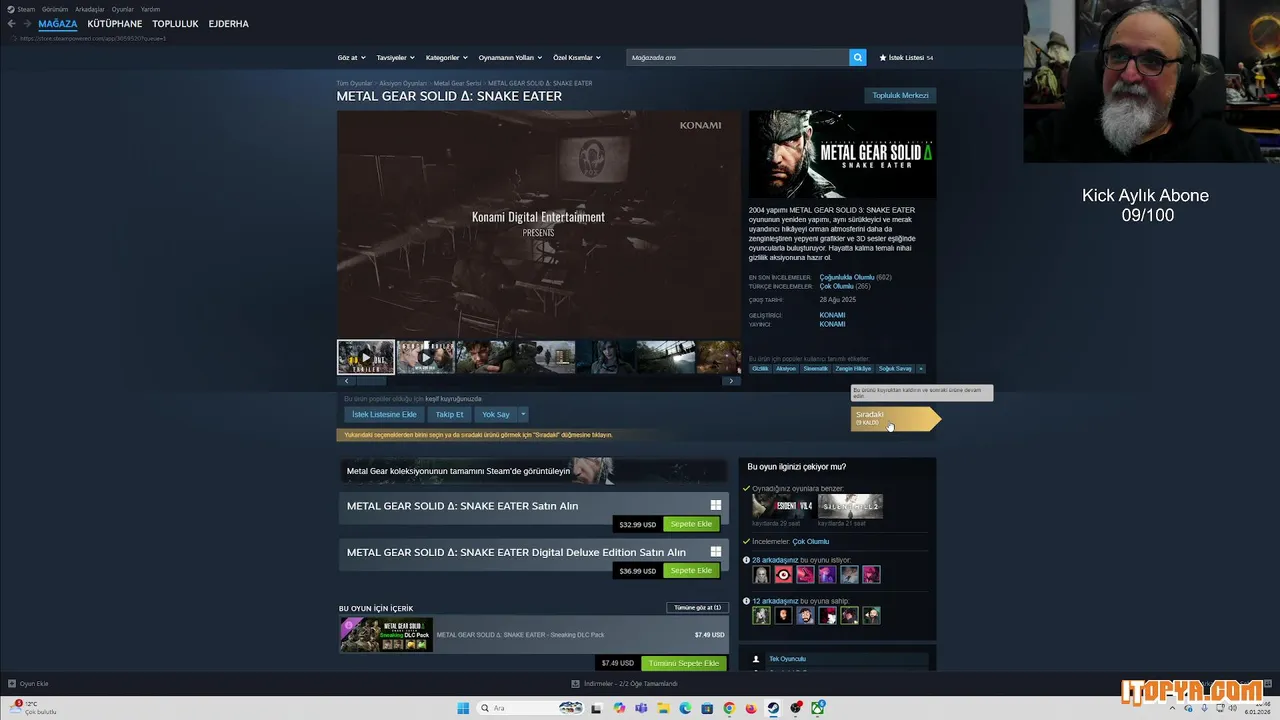Open Metal Gear collection banner
Screen dimensions: 1280x720
click(x=533, y=471)
